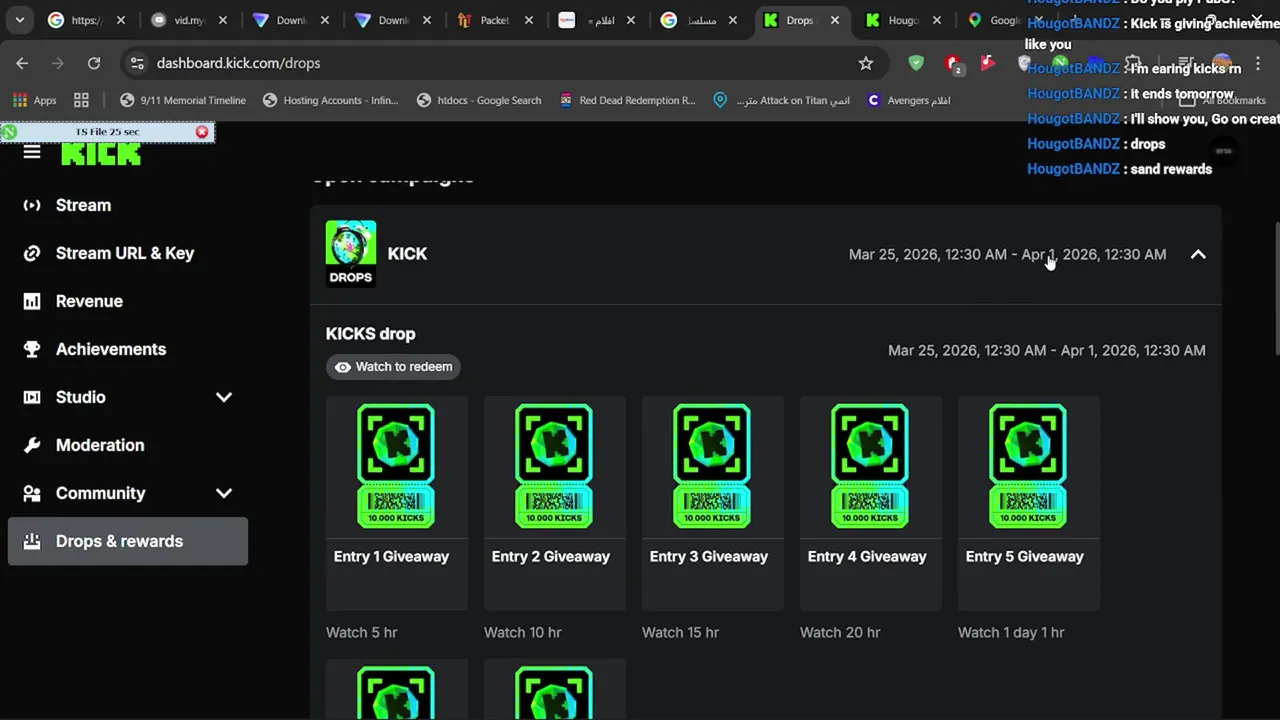The width and height of the screenshot is (1280, 720).
Task: Open the tab search dropdown arrow
Action: pyautogui.click(x=19, y=20)
